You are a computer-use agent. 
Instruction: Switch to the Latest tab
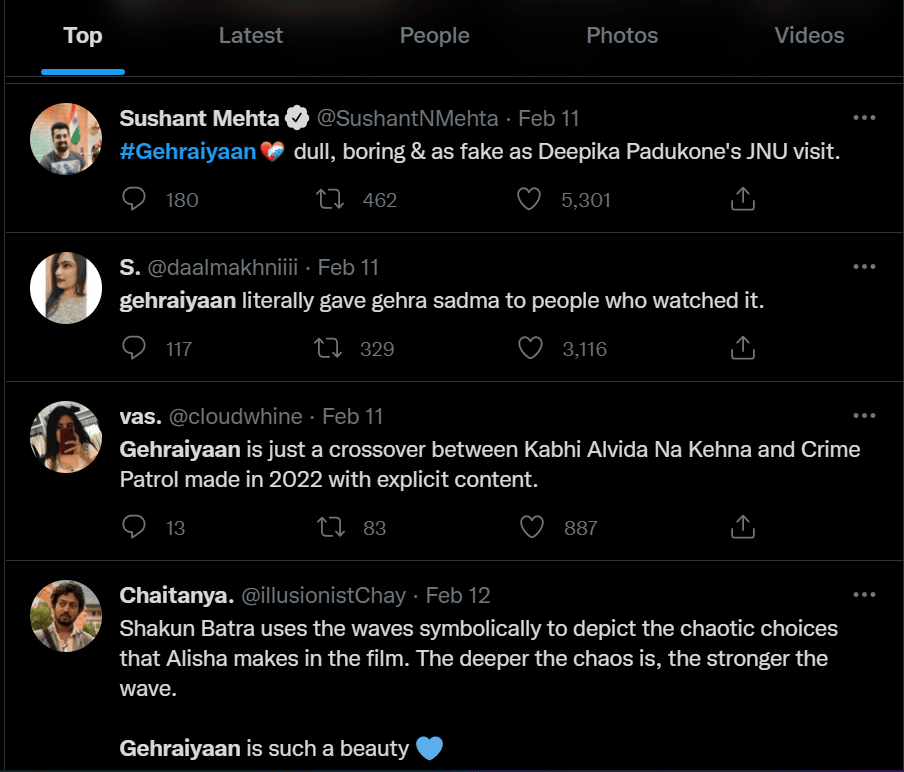[x=251, y=36]
